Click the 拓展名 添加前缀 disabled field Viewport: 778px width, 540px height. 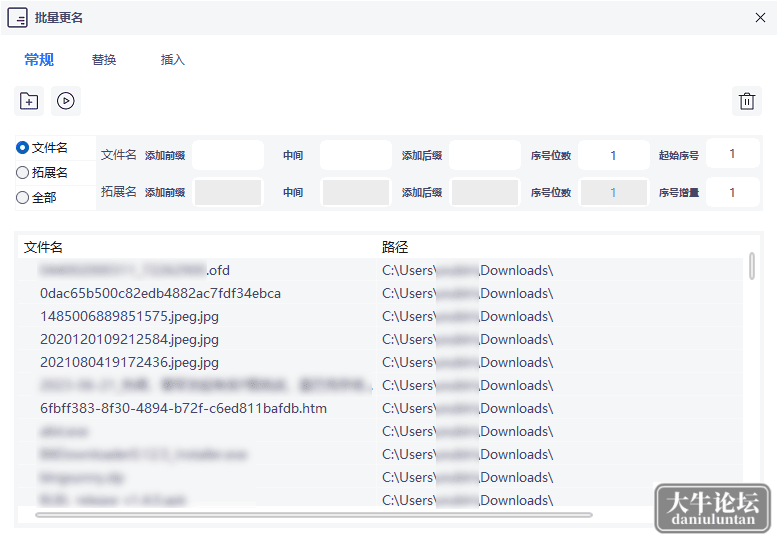[228, 192]
